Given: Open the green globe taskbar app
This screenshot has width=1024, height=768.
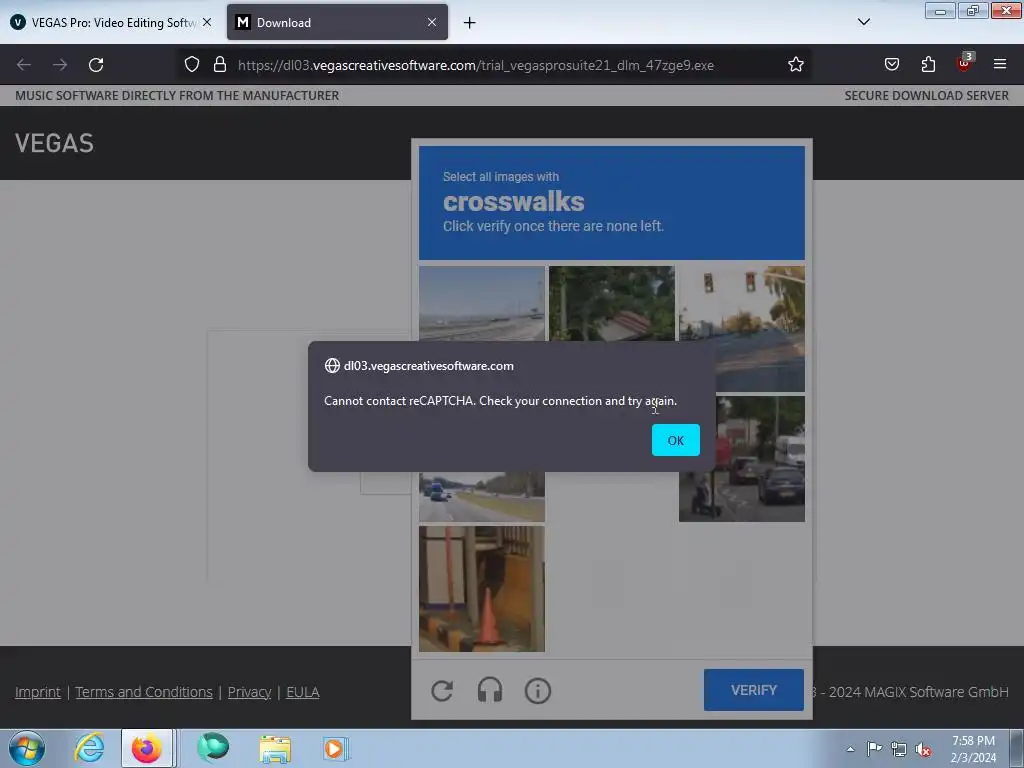Looking at the screenshot, I should [213, 748].
